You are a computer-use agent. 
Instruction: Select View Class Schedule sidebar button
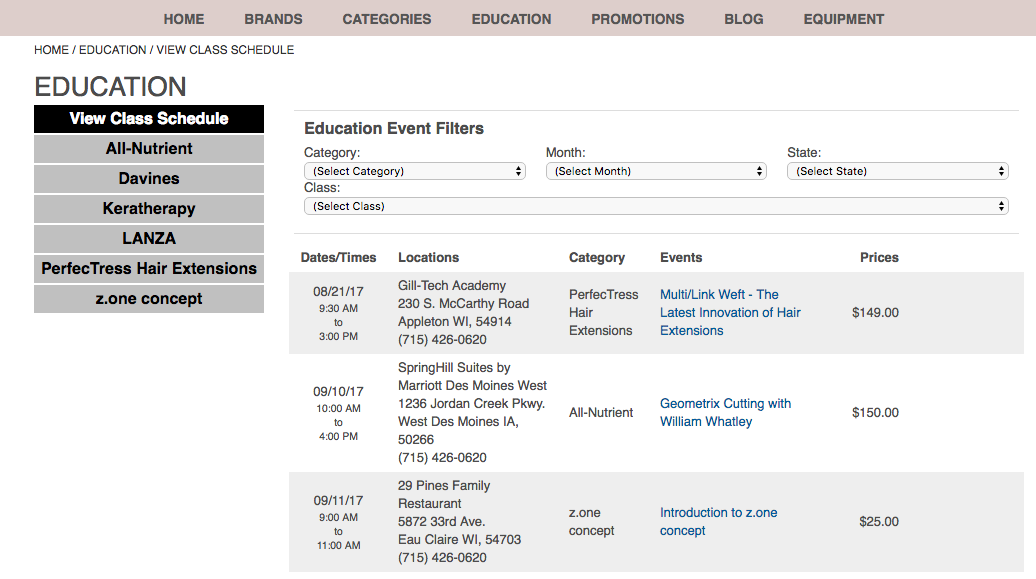click(149, 119)
